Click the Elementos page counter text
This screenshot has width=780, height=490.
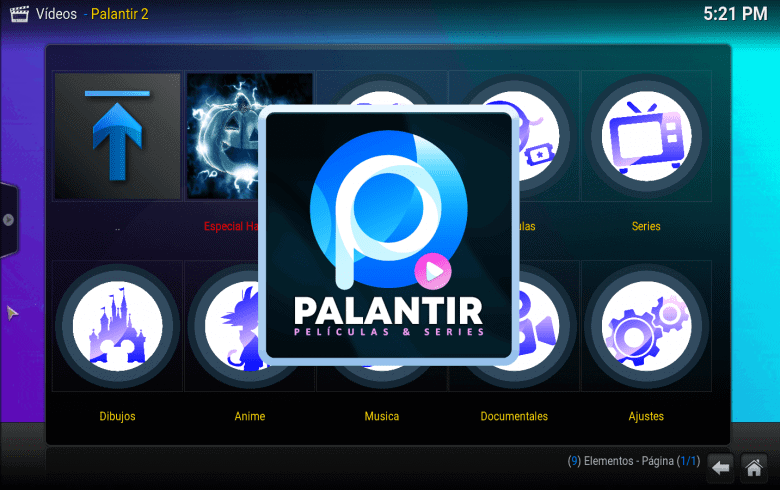(x=634, y=461)
